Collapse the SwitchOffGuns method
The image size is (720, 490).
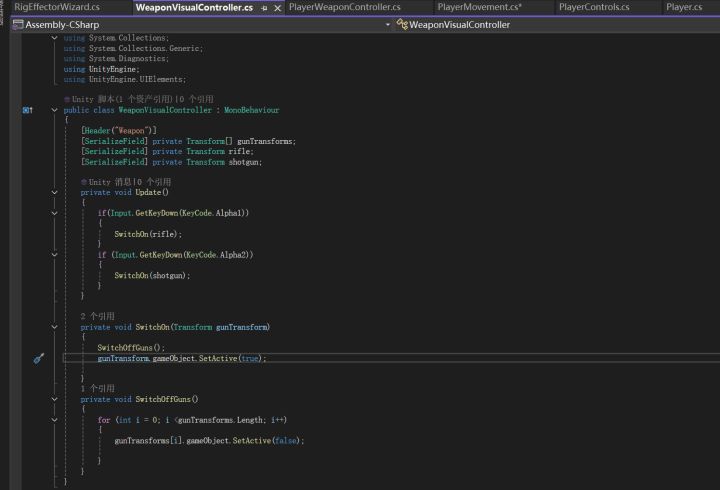point(54,399)
